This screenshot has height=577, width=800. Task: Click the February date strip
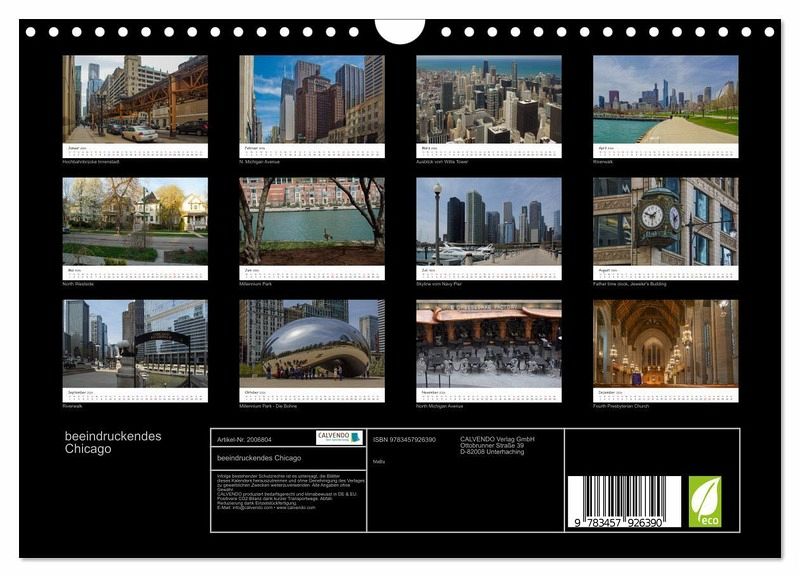(312, 150)
